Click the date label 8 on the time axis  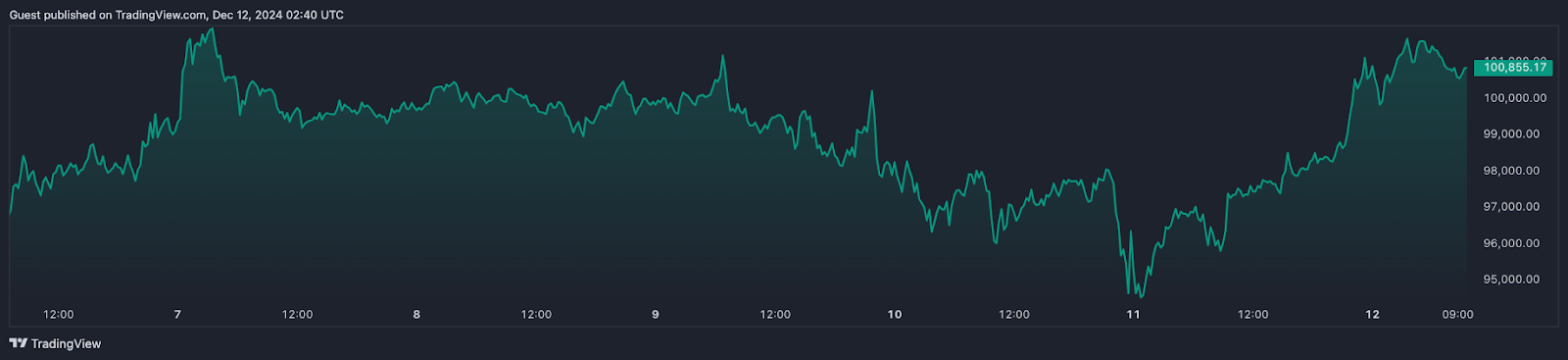(x=416, y=315)
